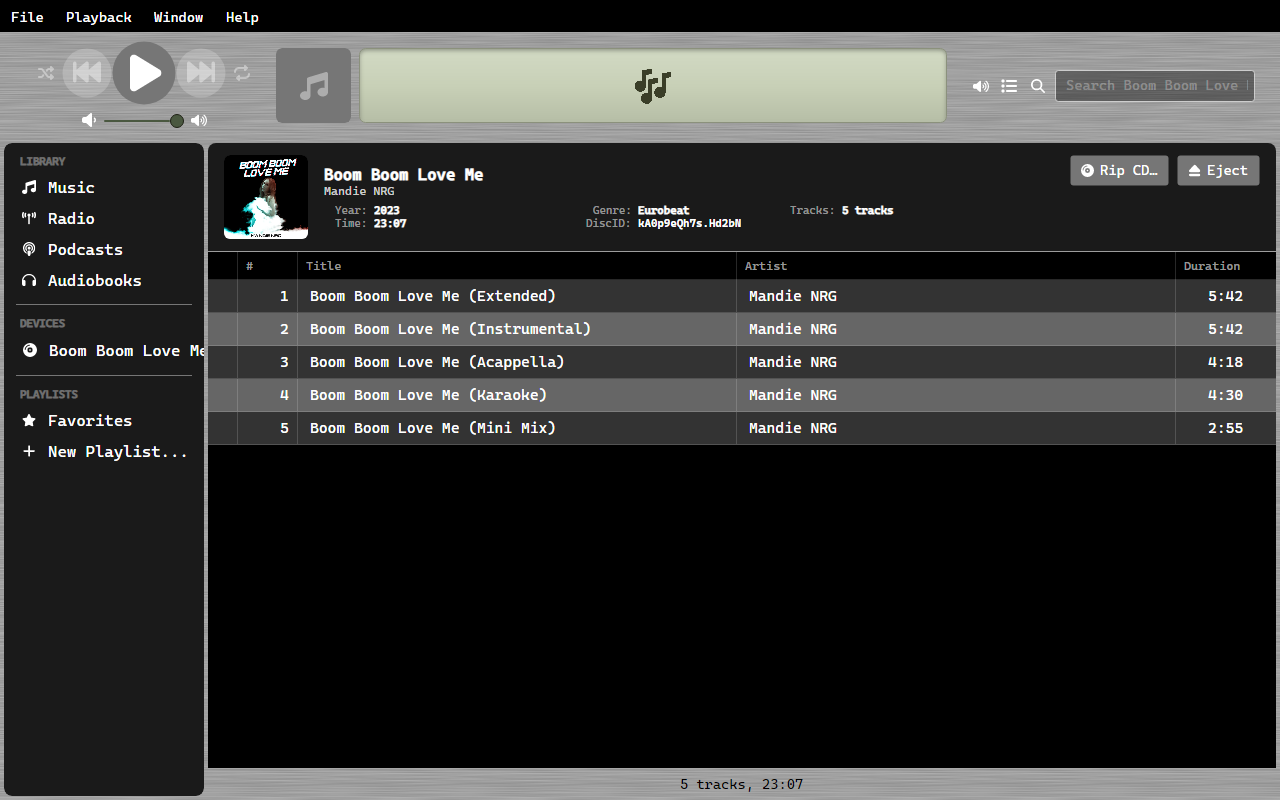The image size is (1280, 800).
Task: Create a New Playlist
Action: [x=106, y=451]
